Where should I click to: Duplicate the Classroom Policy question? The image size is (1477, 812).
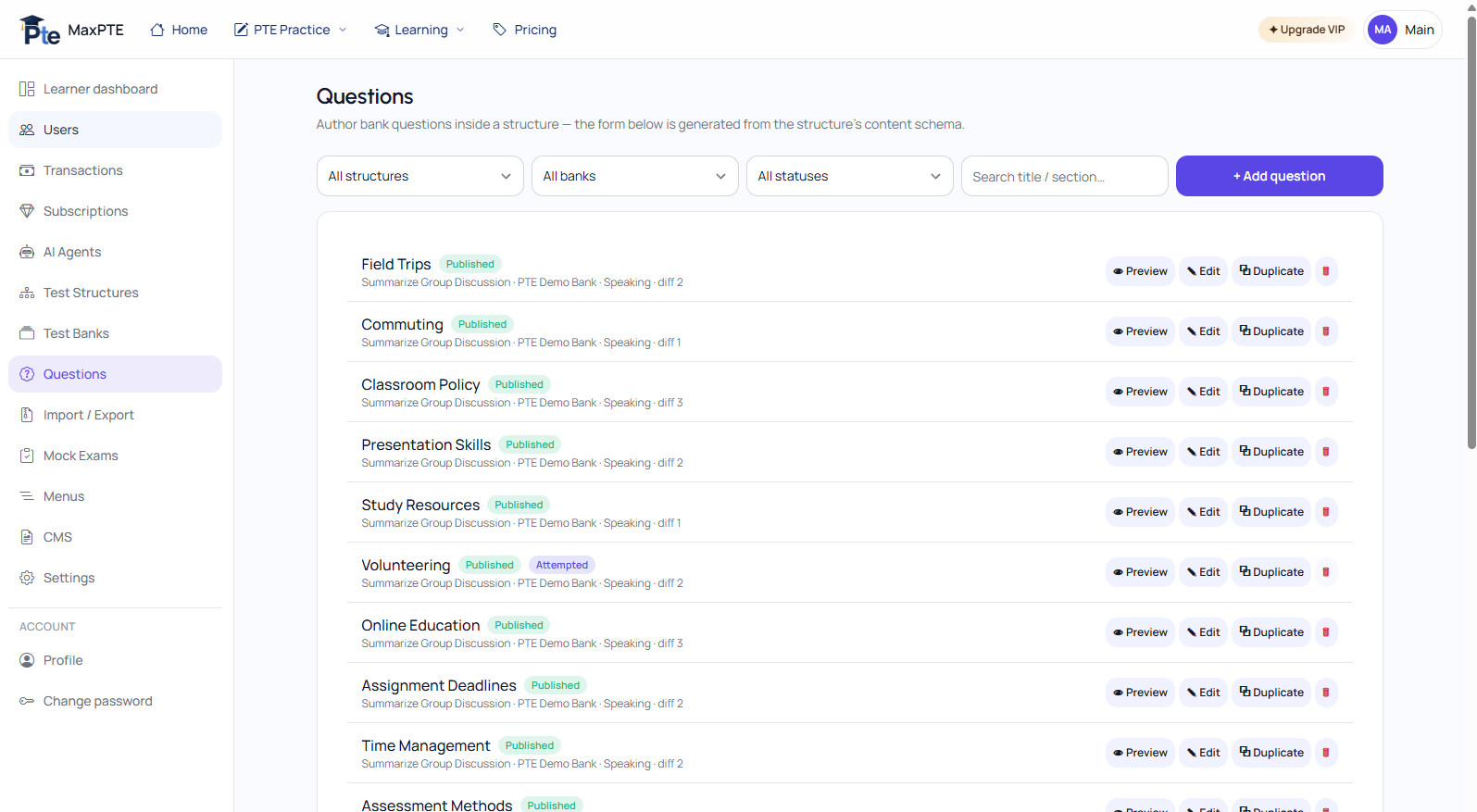point(1271,392)
